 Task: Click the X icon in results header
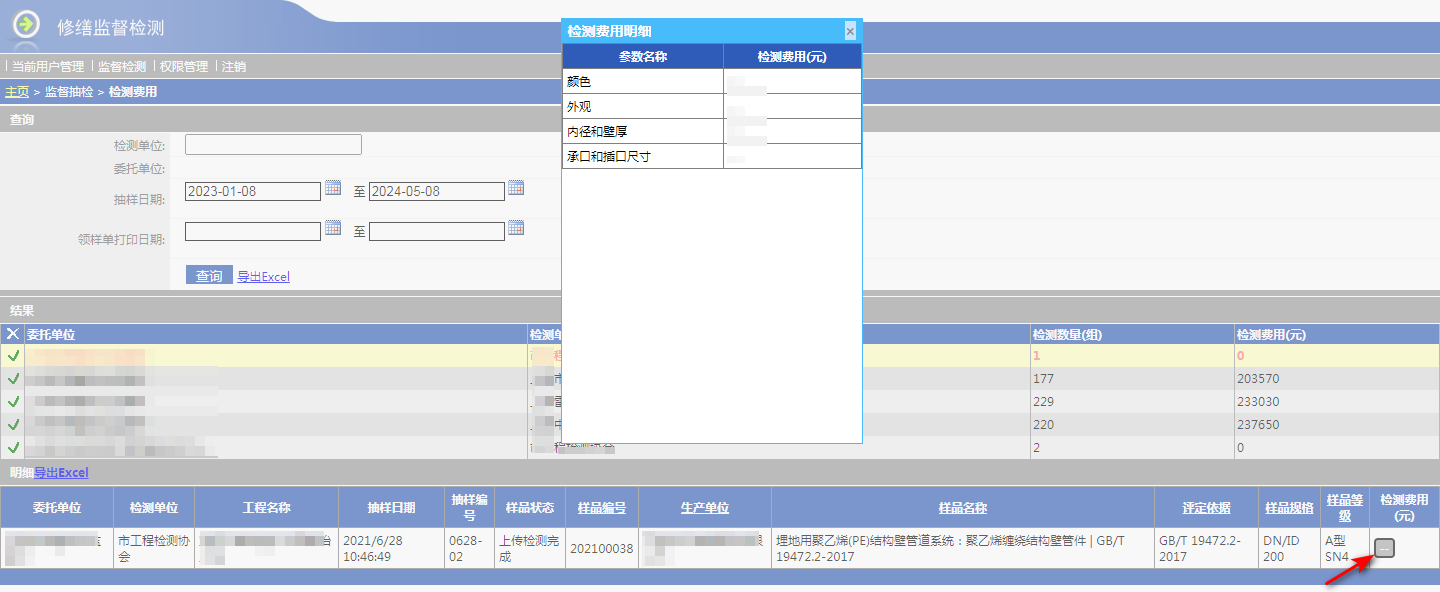pos(13,334)
